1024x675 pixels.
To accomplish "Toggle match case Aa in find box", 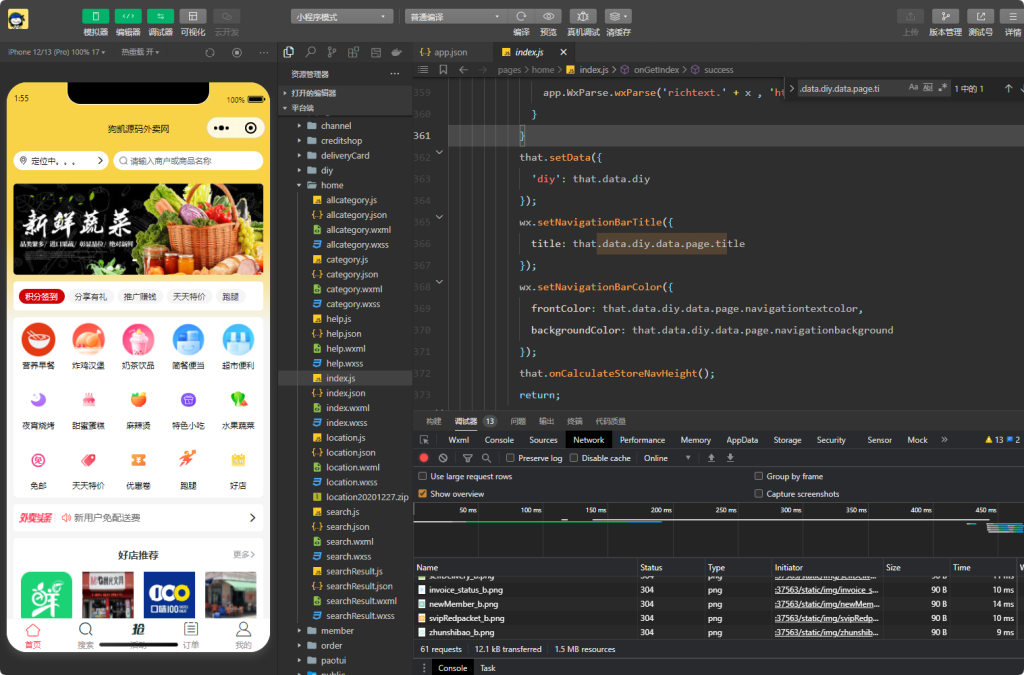I will tap(914, 88).
